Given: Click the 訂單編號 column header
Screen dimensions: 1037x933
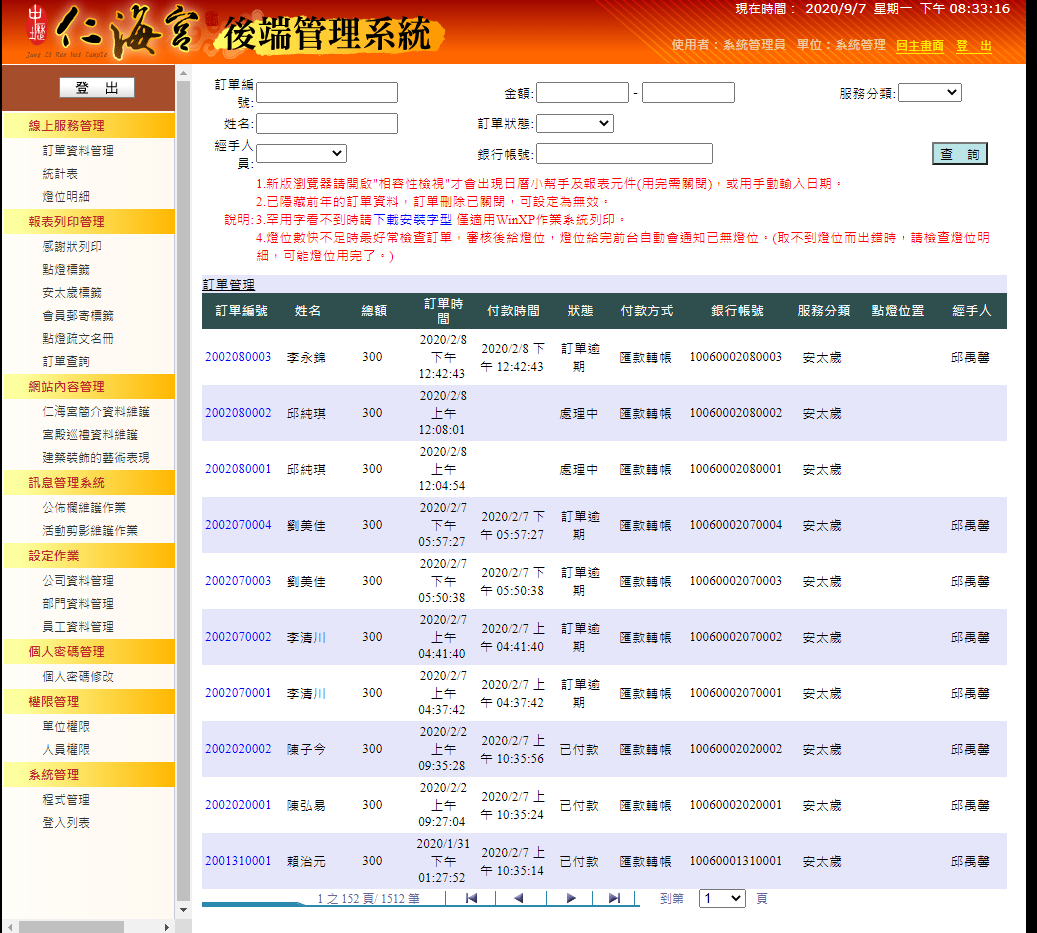Looking at the screenshot, I should pos(241,311).
